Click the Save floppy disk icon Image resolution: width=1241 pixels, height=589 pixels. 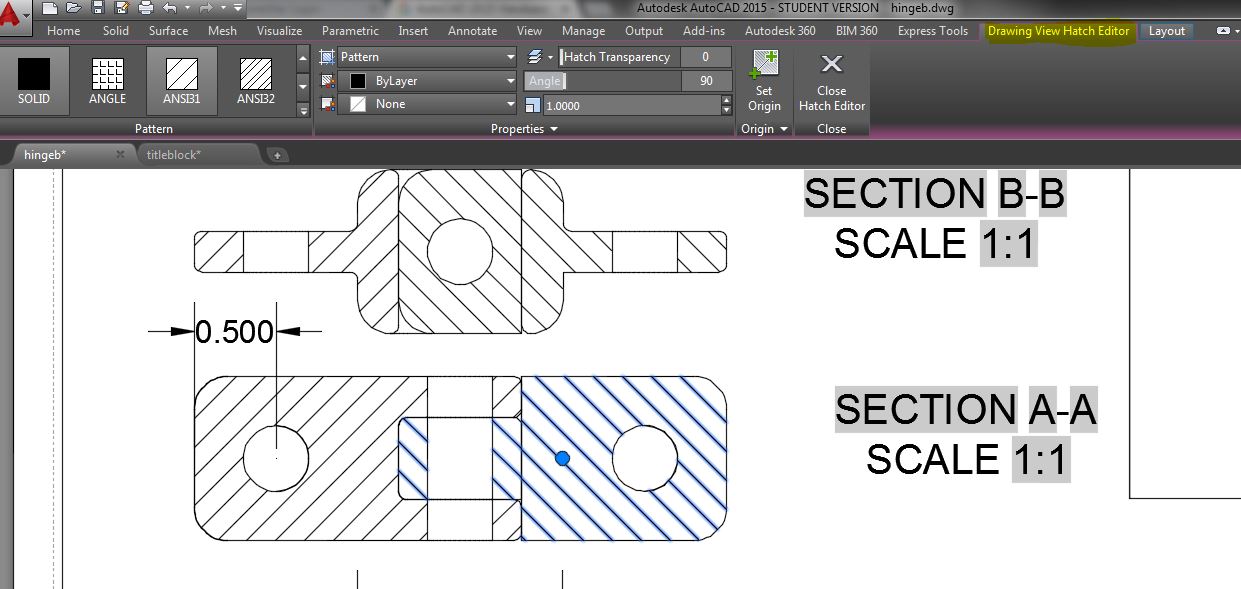pyautogui.click(x=98, y=8)
